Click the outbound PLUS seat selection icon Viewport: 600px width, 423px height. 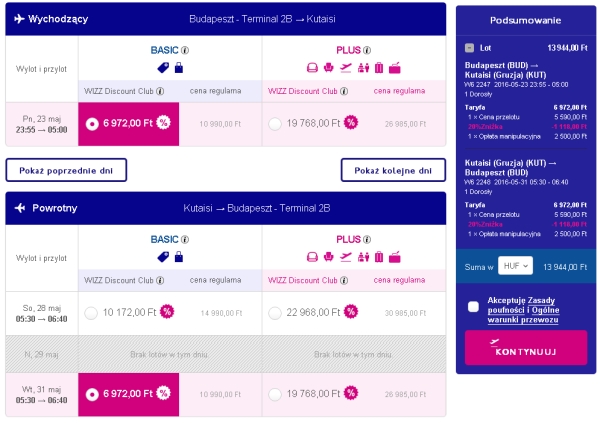pyautogui.click(x=328, y=68)
